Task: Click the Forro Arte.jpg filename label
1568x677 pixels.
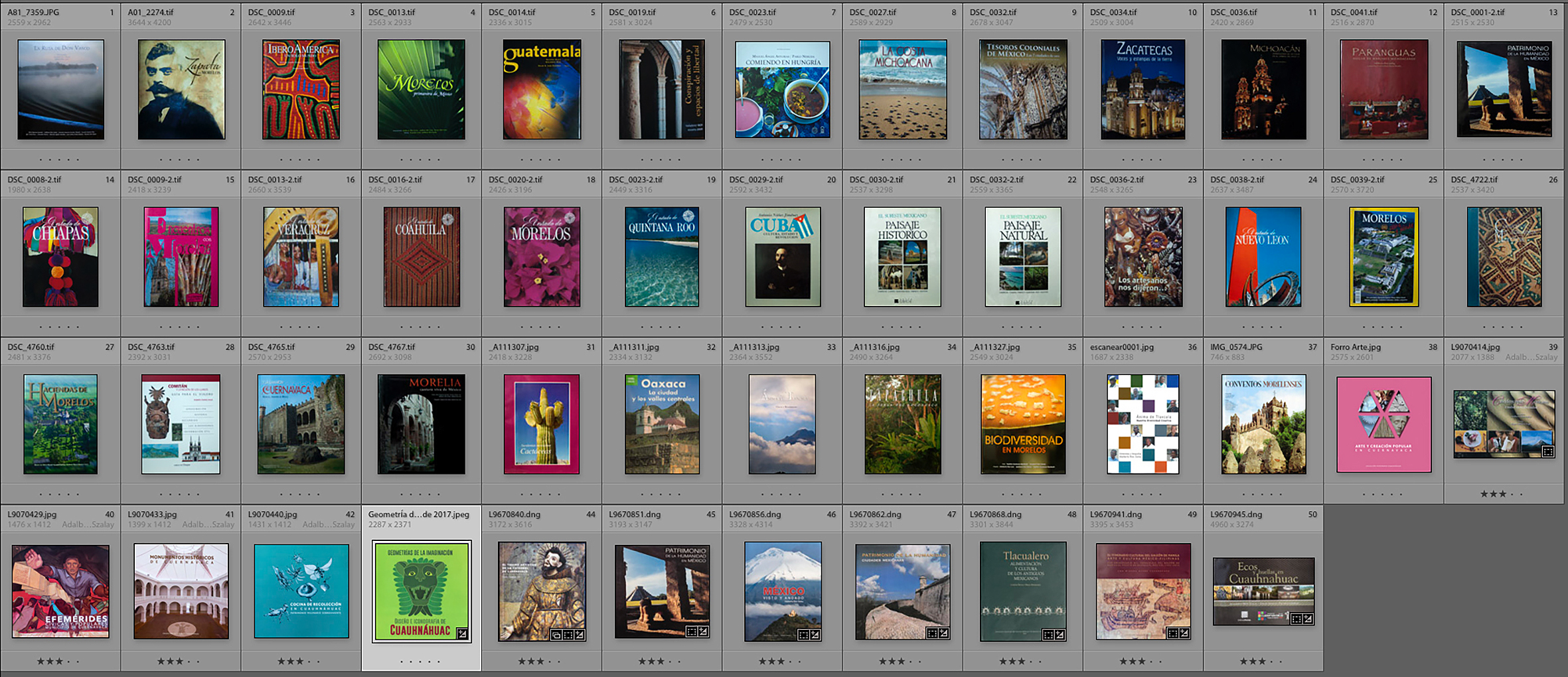Action: pyautogui.click(x=1356, y=346)
